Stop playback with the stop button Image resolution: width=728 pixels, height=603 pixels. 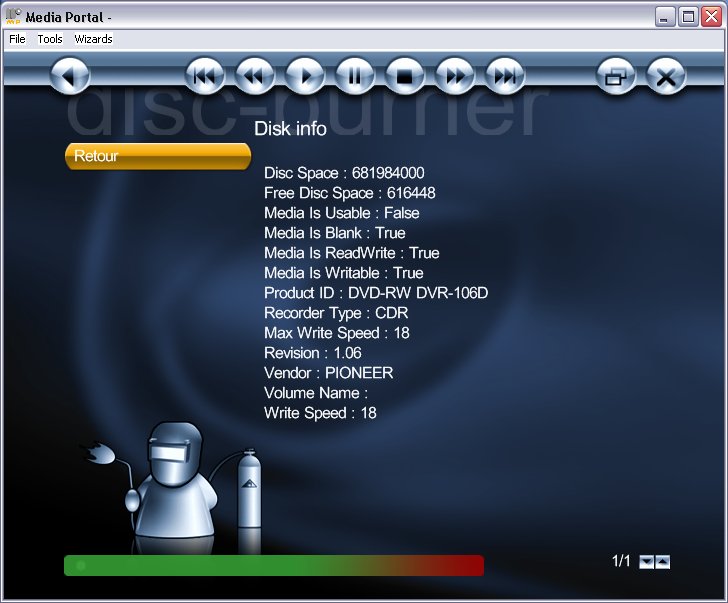coord(405,75)
